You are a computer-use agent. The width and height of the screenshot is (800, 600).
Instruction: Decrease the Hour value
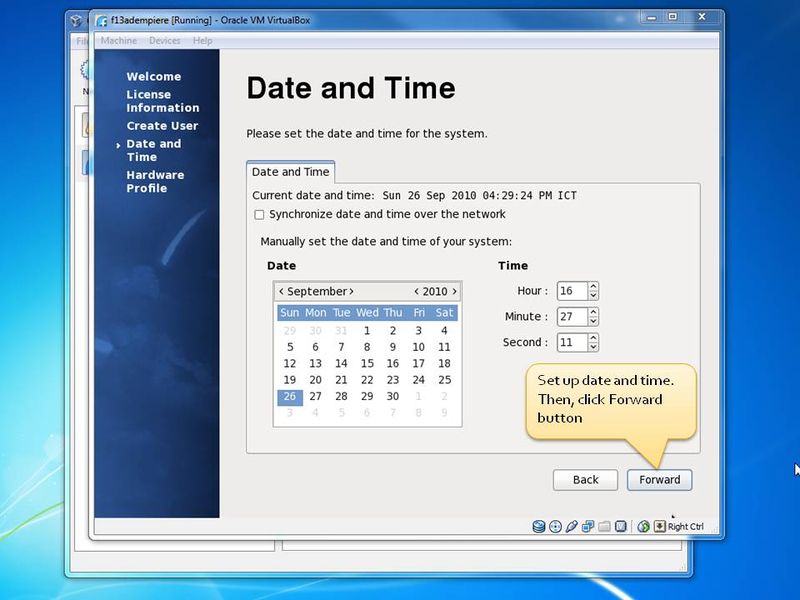point(593,295)
